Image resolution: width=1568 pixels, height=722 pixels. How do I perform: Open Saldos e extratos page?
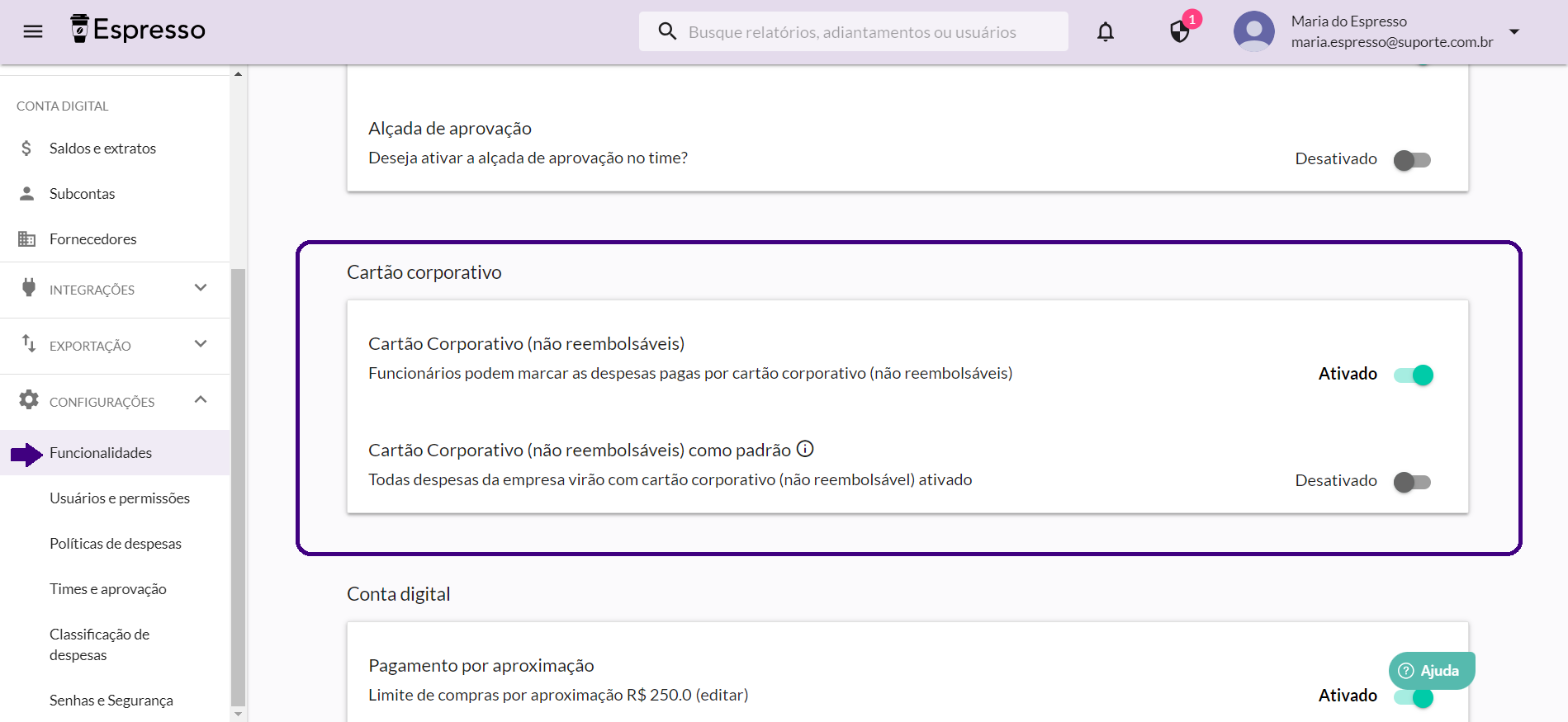102,149
